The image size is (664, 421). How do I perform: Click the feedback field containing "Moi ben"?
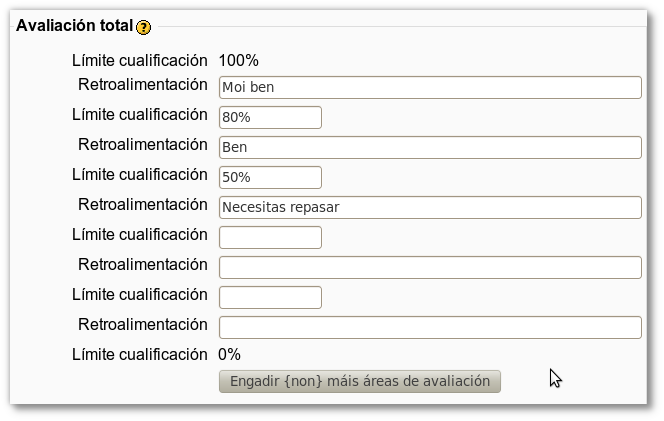[429, 87]
